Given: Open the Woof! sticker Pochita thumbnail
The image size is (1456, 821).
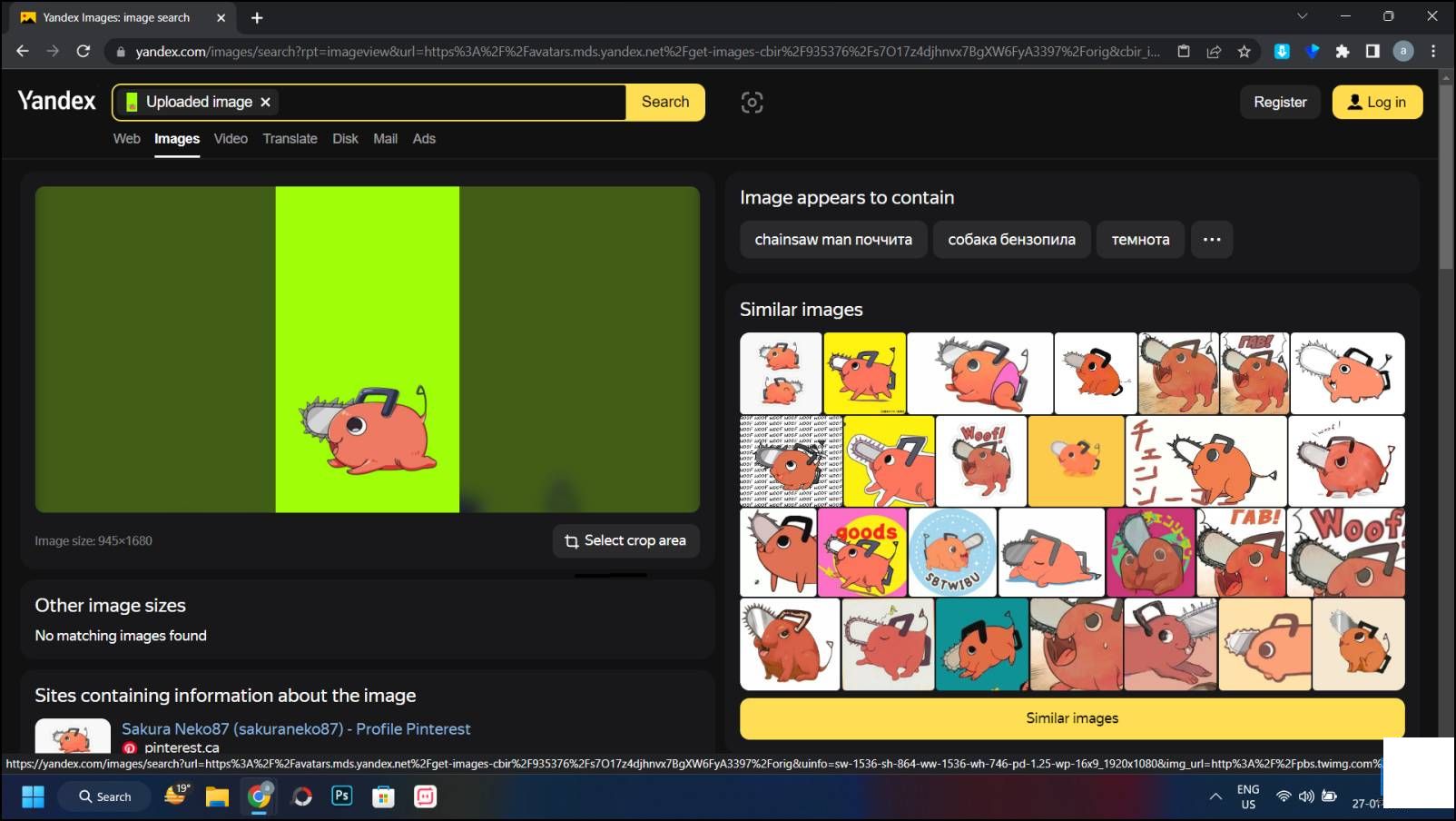Looking at the screenshot, I should pos(980,461).
